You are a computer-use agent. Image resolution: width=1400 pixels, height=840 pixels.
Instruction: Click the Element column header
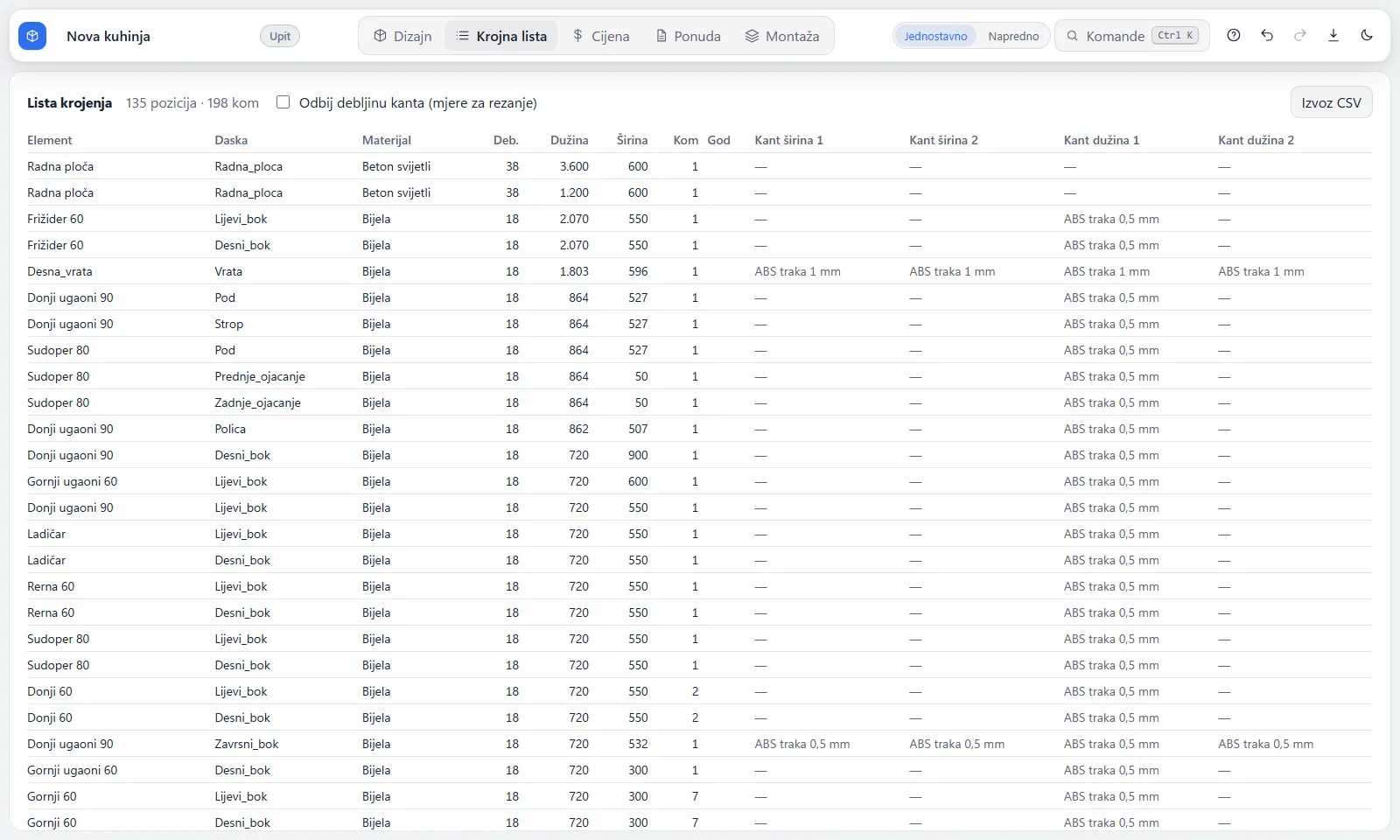pos(50,140)
